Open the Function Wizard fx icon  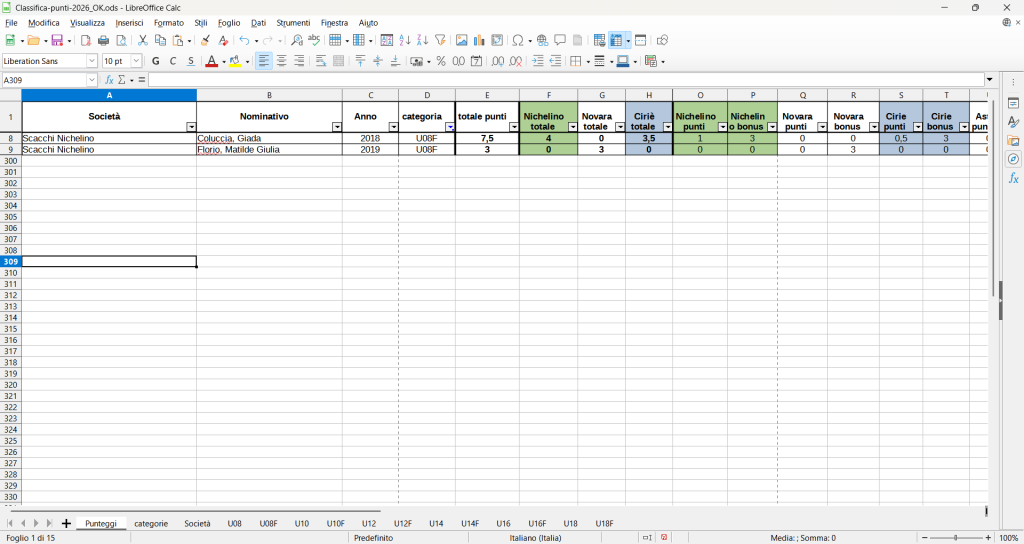point(110,80)
